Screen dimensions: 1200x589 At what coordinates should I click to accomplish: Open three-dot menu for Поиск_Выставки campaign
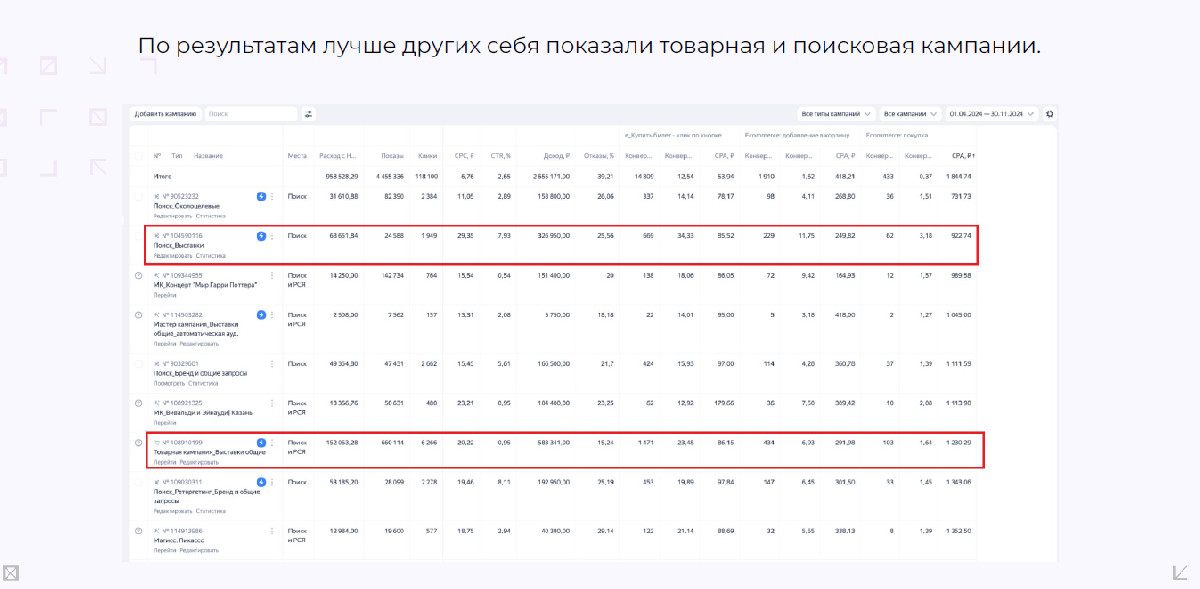pos(272,236)
